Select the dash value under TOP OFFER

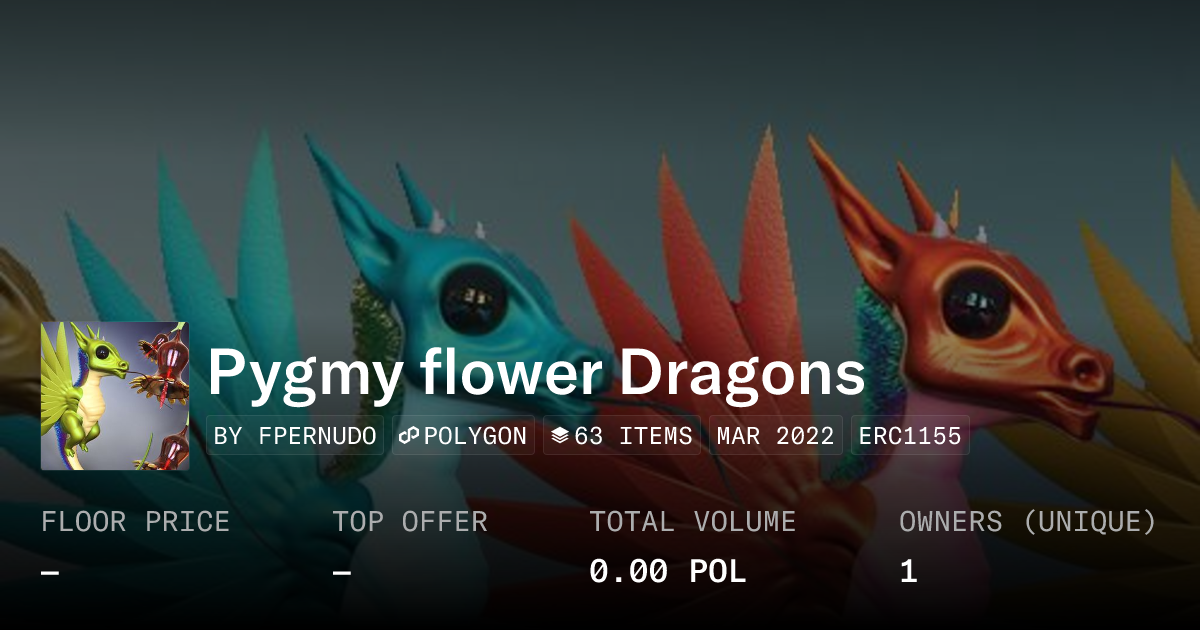pyautogui.click(x=342, y=572)
